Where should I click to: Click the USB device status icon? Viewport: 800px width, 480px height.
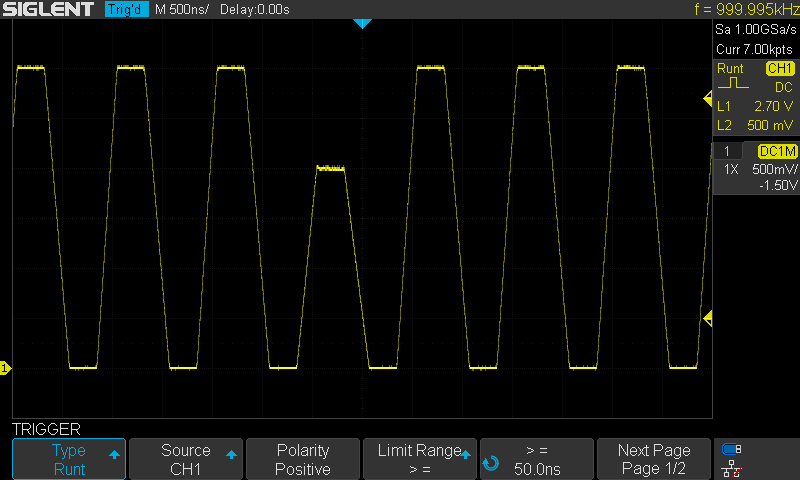pos(732,449)
